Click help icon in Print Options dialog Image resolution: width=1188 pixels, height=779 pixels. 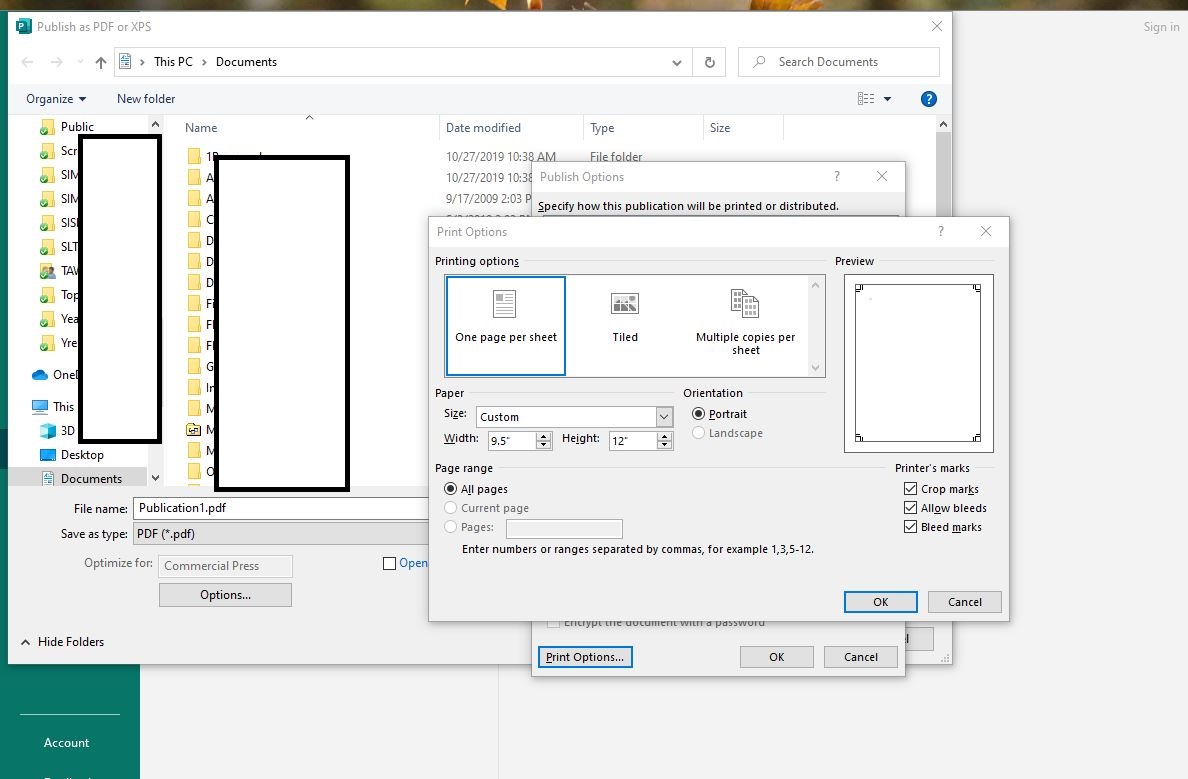[x=941, y=231]
